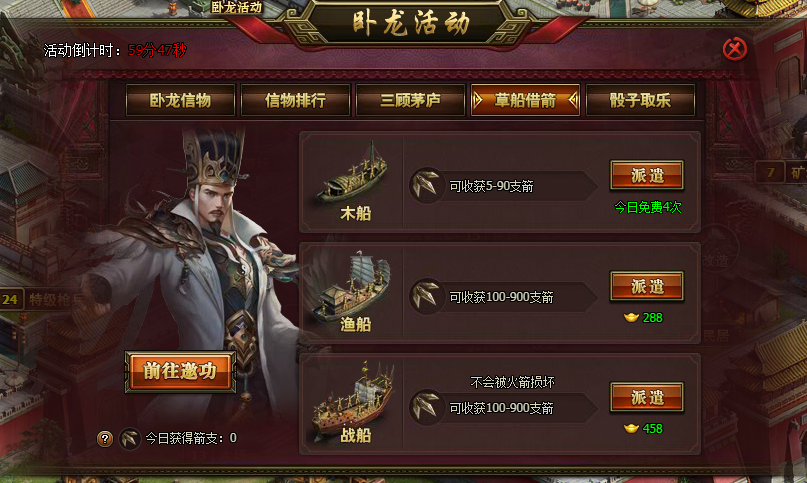This screenshot has height=483, width=807.
Task: Switch to the 卧龙信物 tab
Action: tap(180, 100)
